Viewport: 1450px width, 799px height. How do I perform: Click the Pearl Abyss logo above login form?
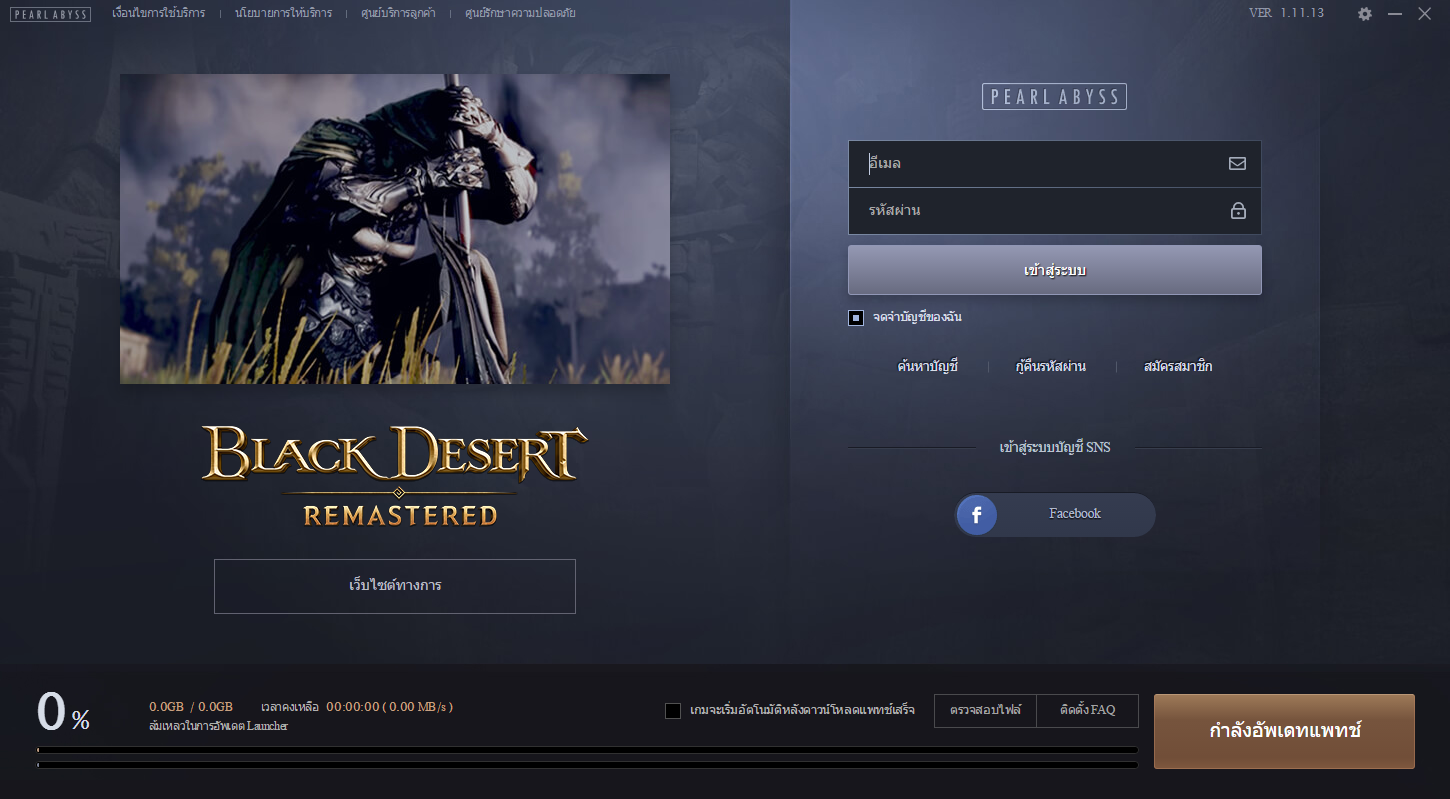click(1054, 97)
